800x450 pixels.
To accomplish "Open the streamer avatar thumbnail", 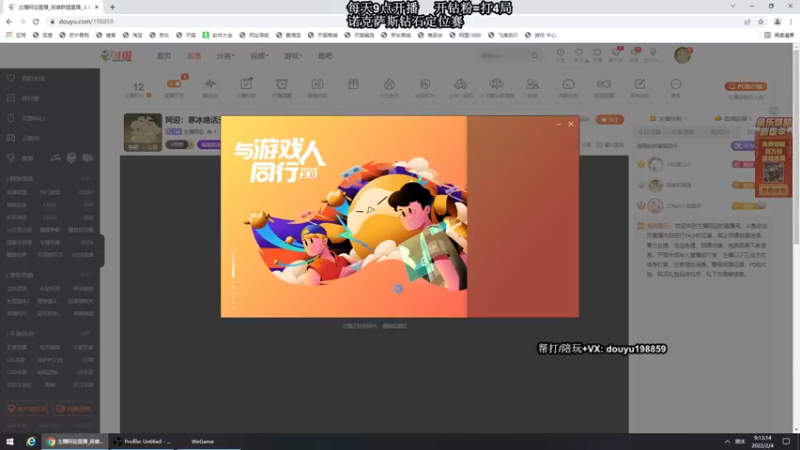I will (x=143, y=132).
